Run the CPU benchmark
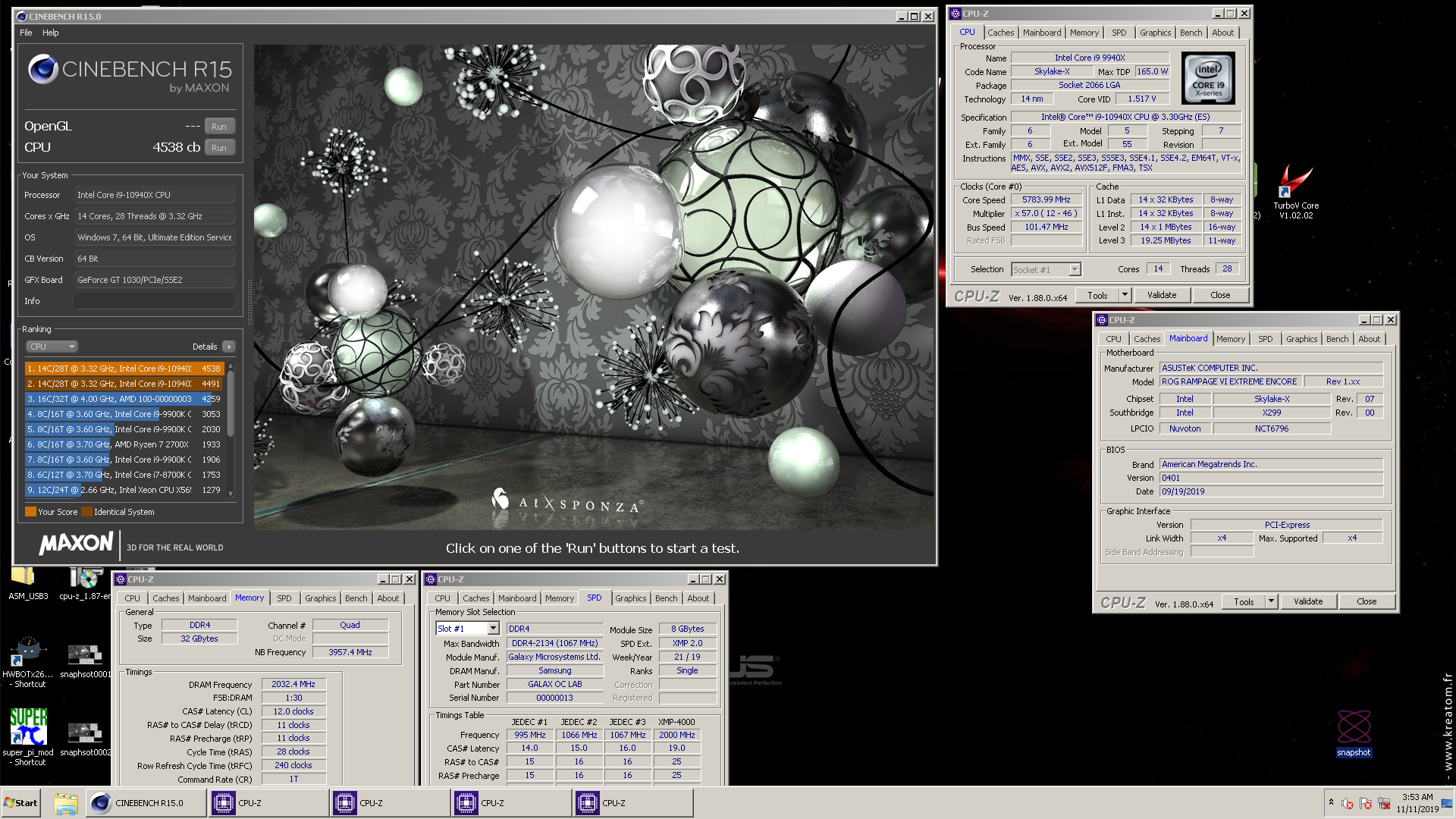1456x819 pixels. 219,148
